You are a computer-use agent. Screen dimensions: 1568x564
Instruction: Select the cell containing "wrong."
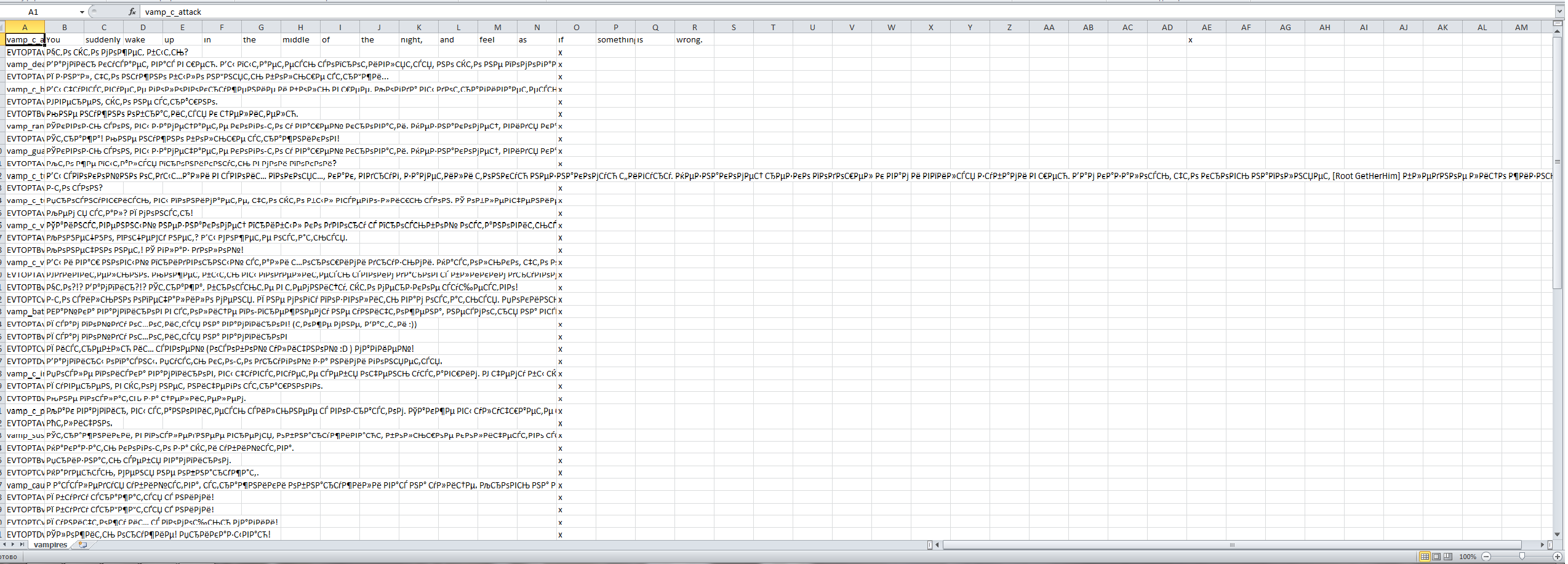[x=694, y=39]
